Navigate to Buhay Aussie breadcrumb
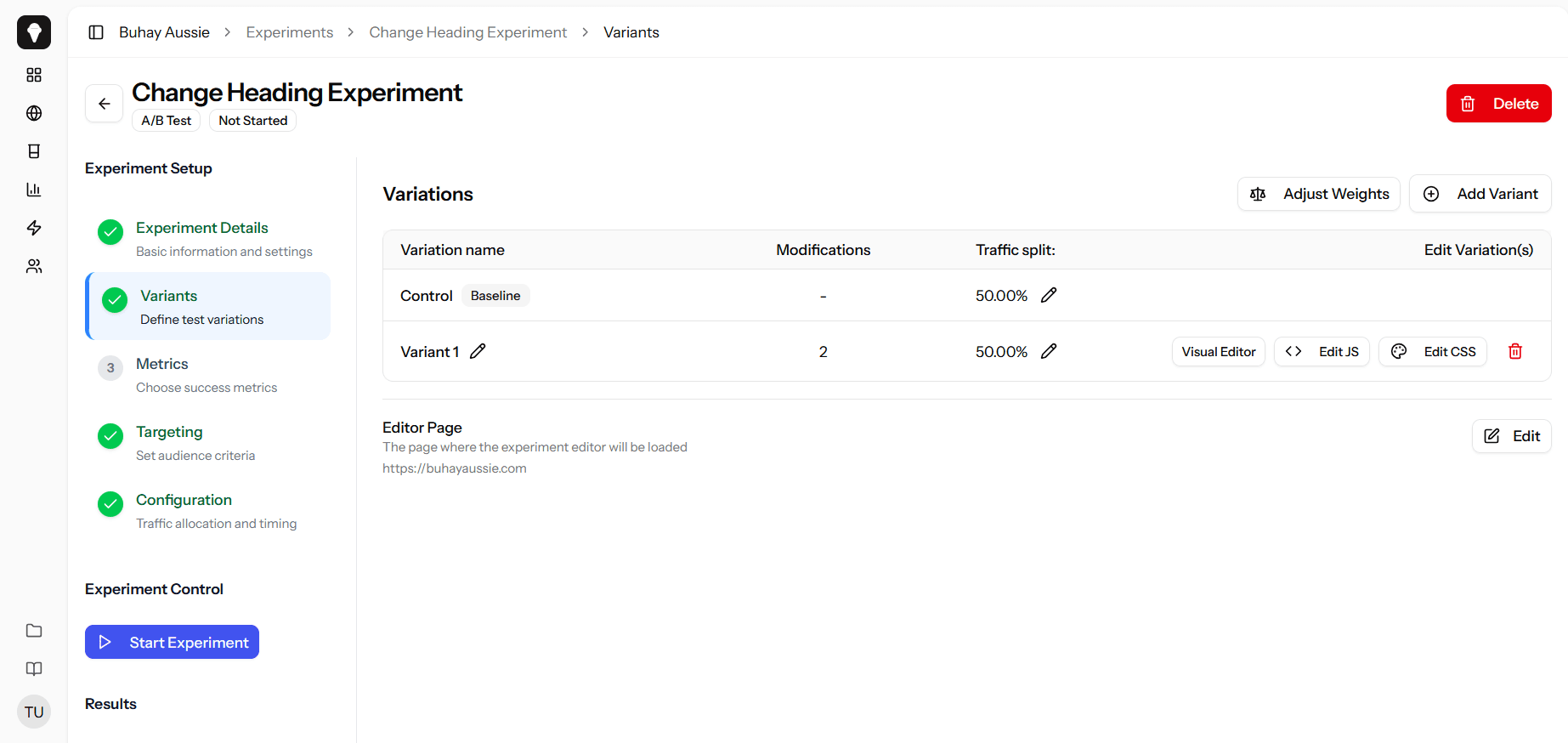1568x743 pixels. pos(164,32)
